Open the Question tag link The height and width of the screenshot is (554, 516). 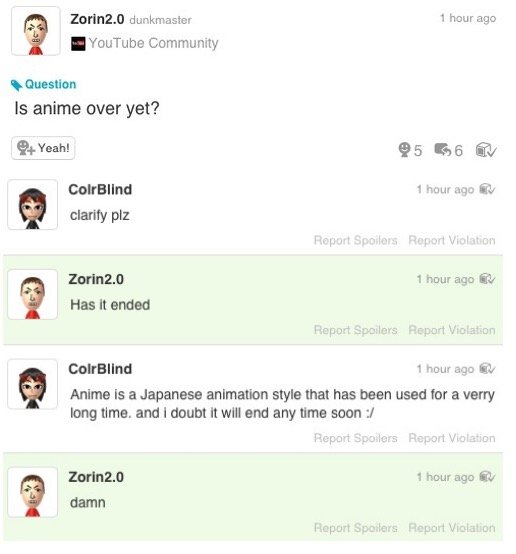coord(51,84)
